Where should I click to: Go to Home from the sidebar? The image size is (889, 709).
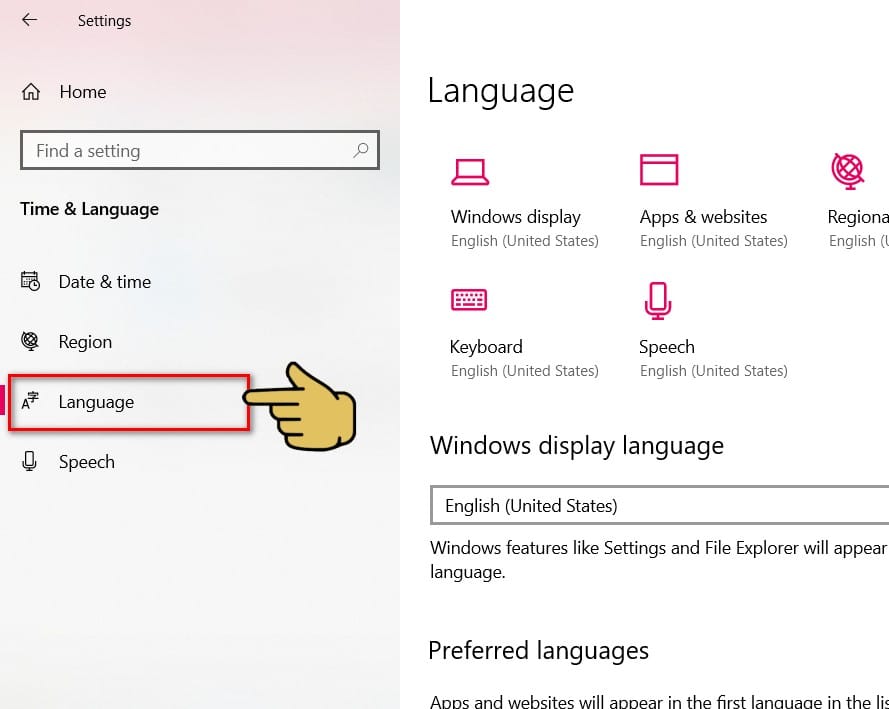click(83, 92)
